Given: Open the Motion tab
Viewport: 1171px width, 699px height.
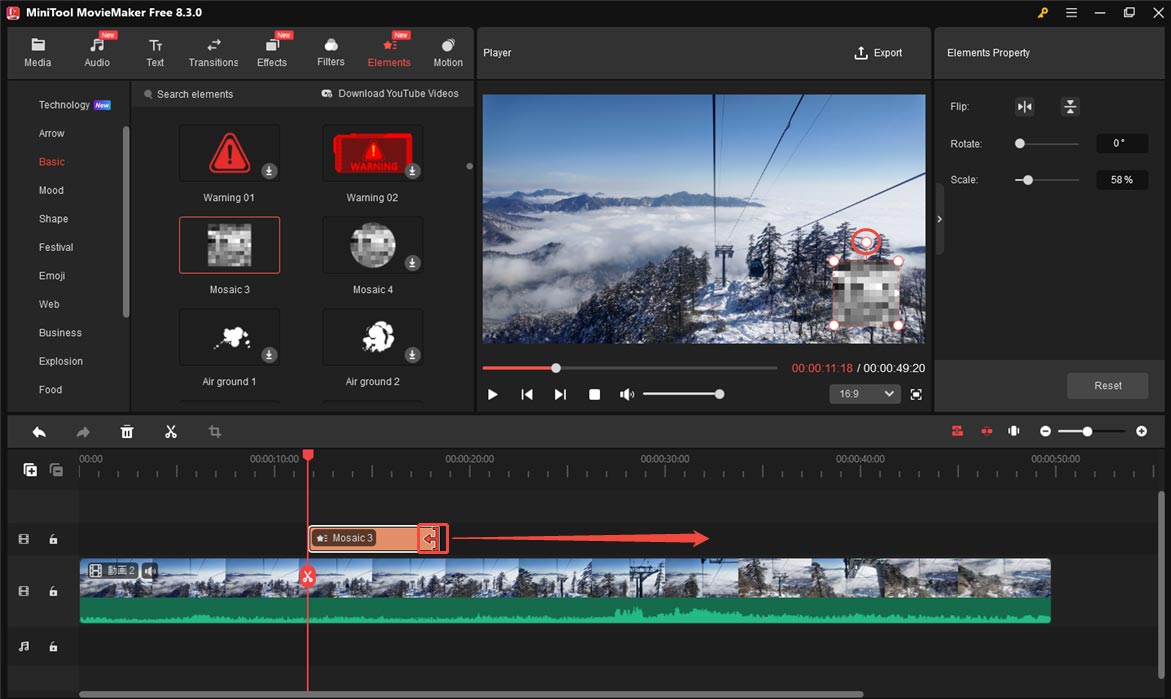Looking at the screenshot, I should 448,53.
